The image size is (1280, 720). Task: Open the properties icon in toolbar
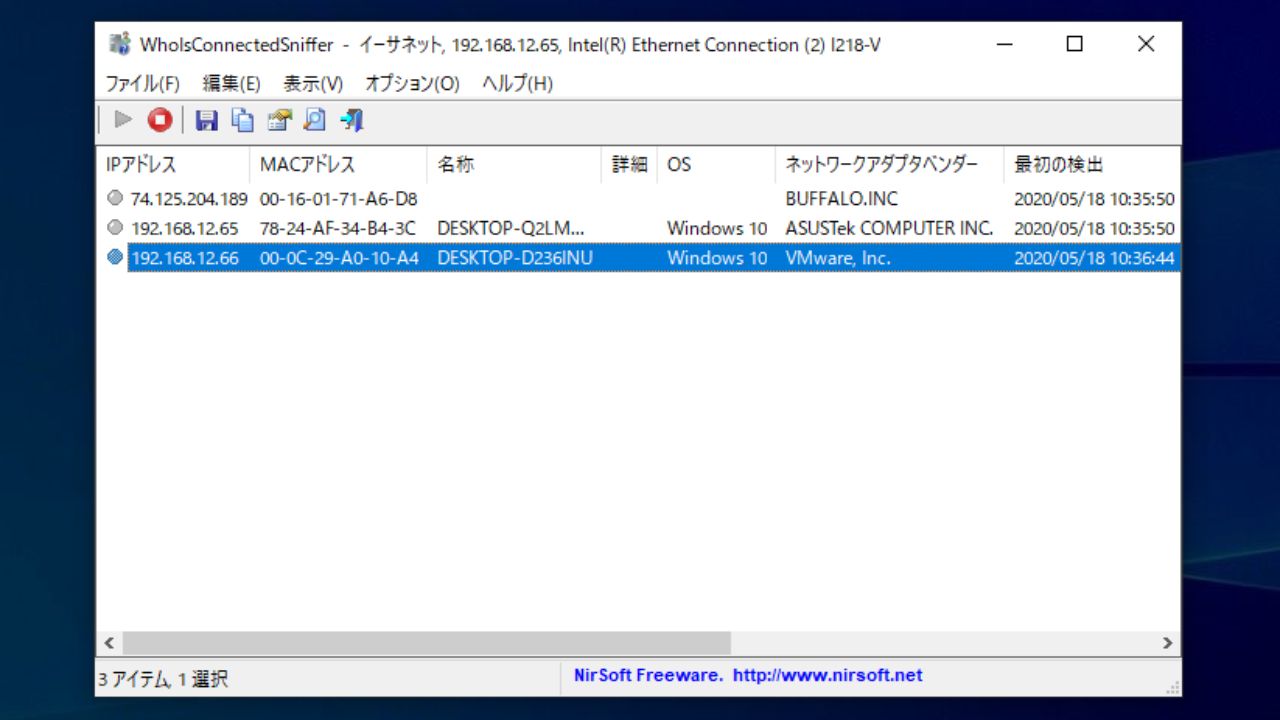point(279,121)
